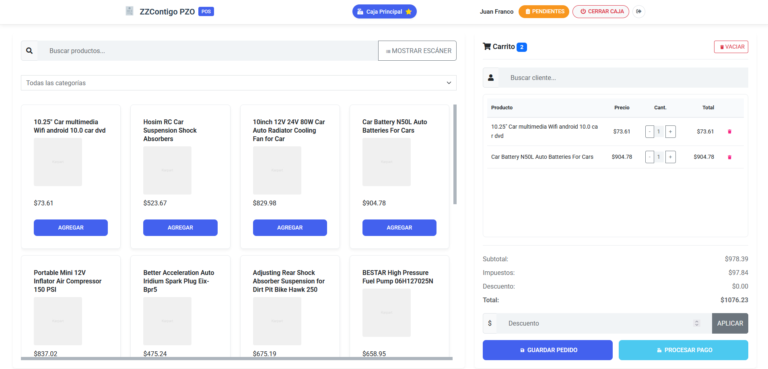Click PROCESAR PAGO button
This screenshot has width=768, height=369.
pyautogui.click(x=683, y=350)
